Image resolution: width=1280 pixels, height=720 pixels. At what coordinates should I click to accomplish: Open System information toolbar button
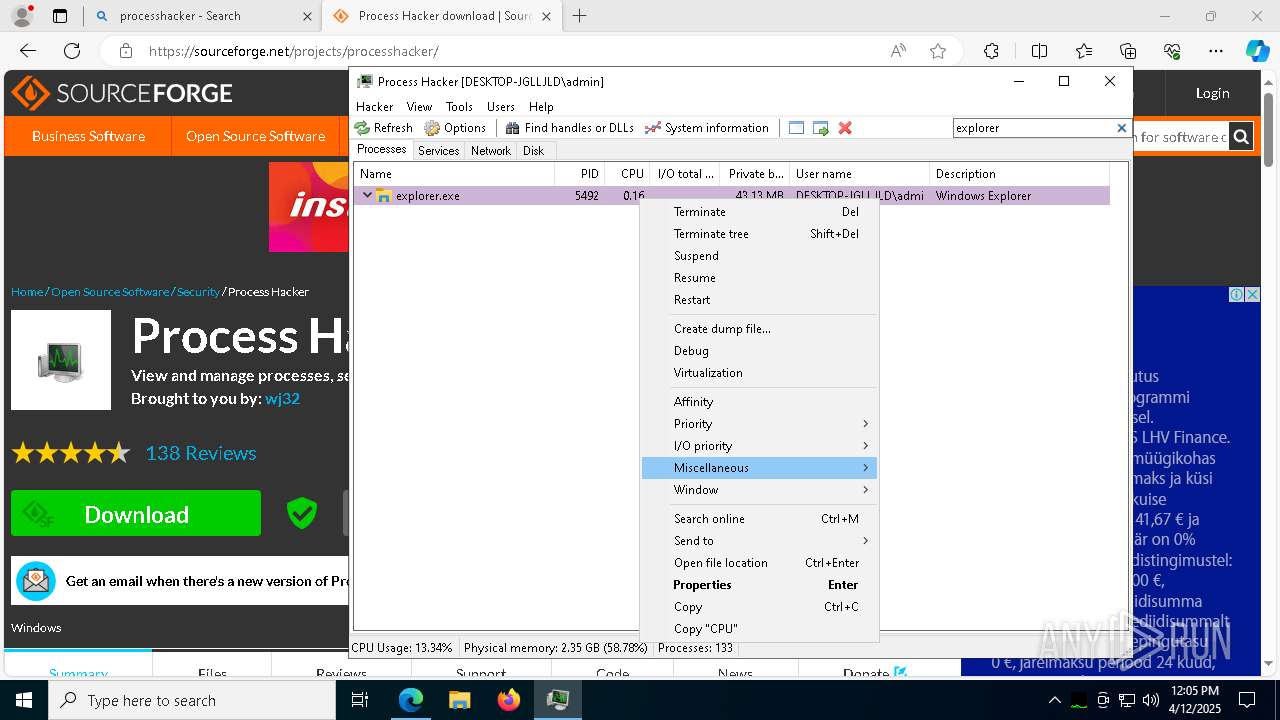pyautogui.click(x=707, y=128)
